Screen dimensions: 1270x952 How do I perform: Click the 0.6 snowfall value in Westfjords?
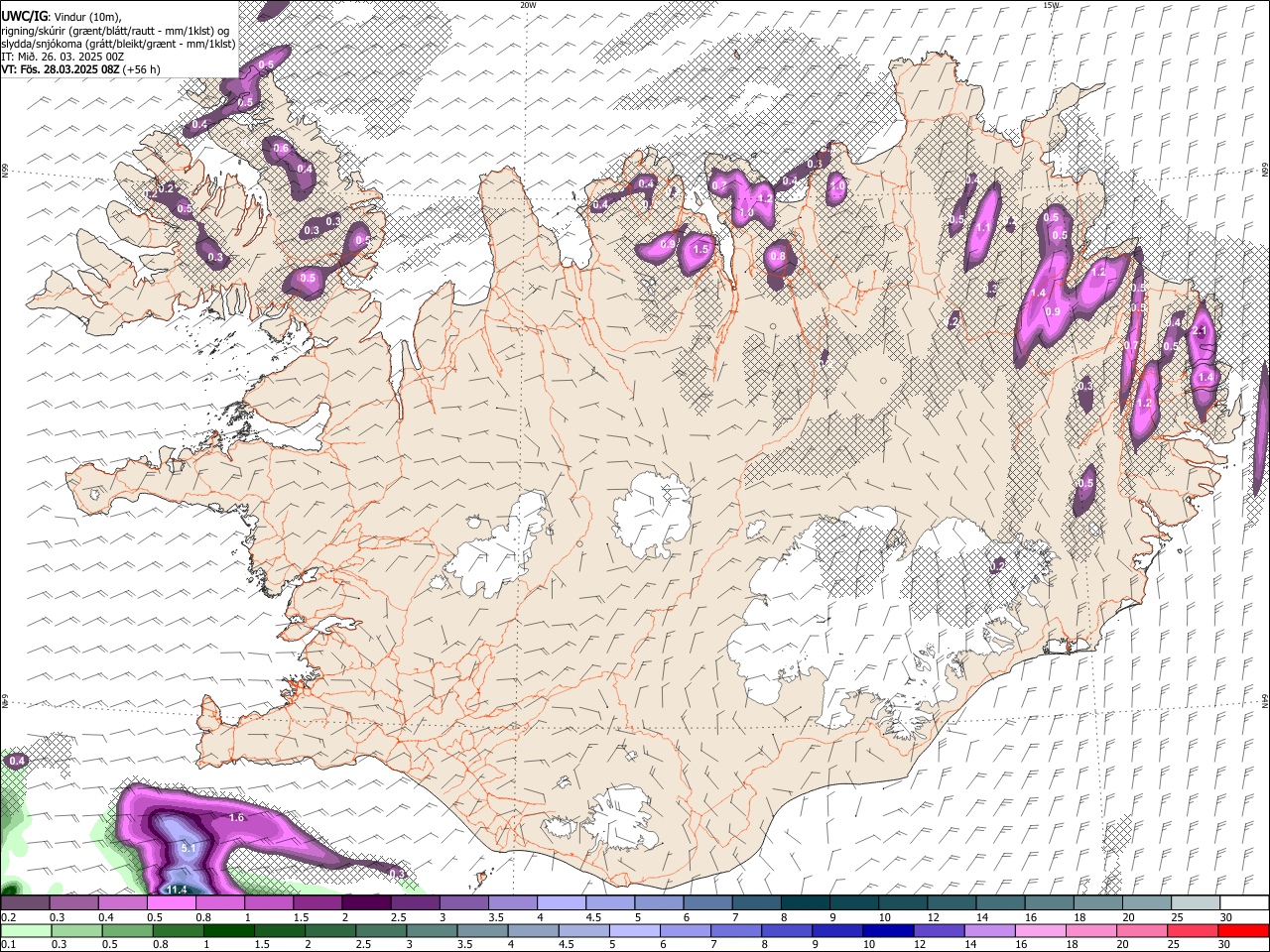tap(281, 149)
